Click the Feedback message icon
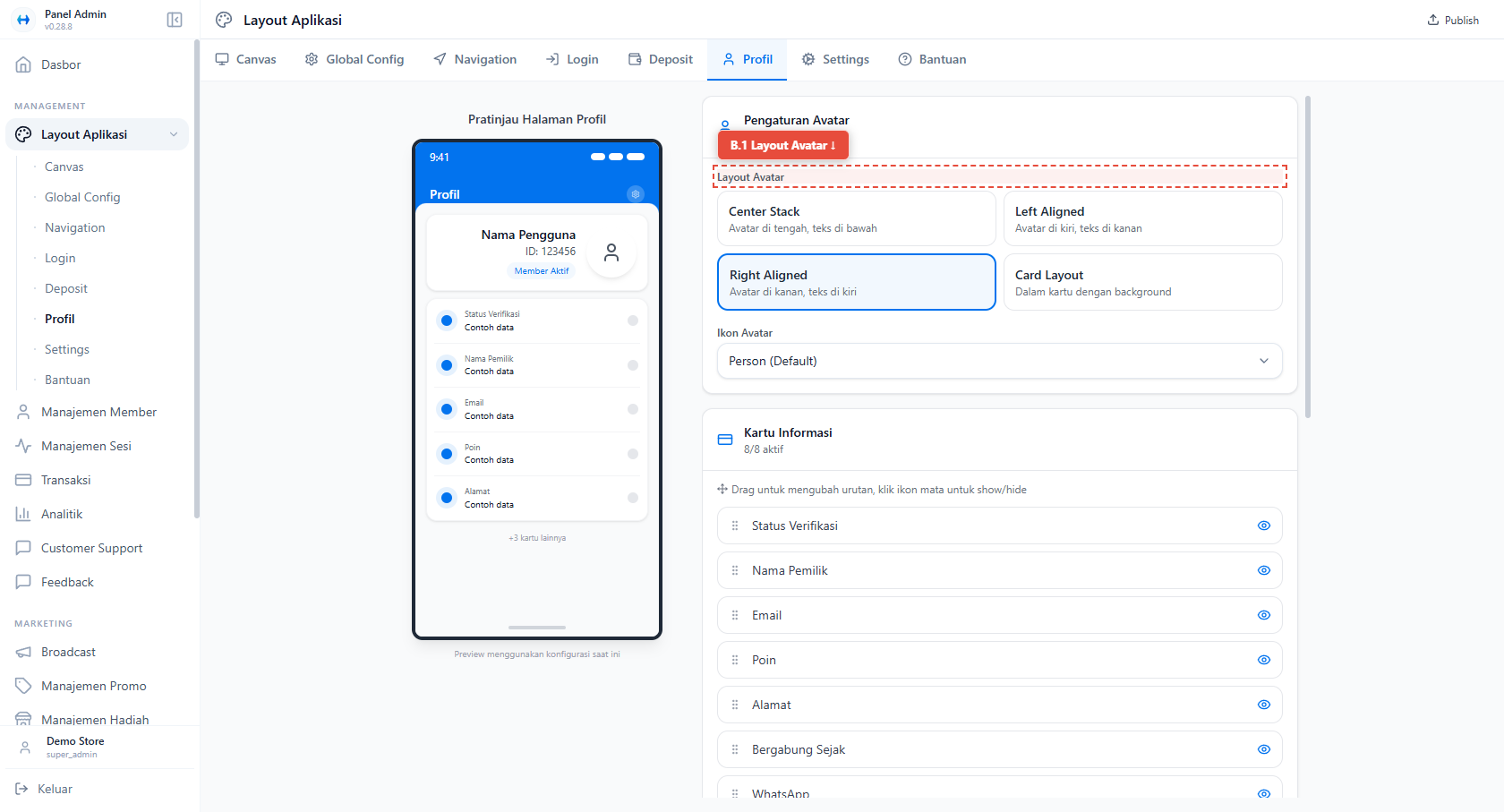Image resolution: width=1504 pixels, height=812 pixels. (23, 582)
